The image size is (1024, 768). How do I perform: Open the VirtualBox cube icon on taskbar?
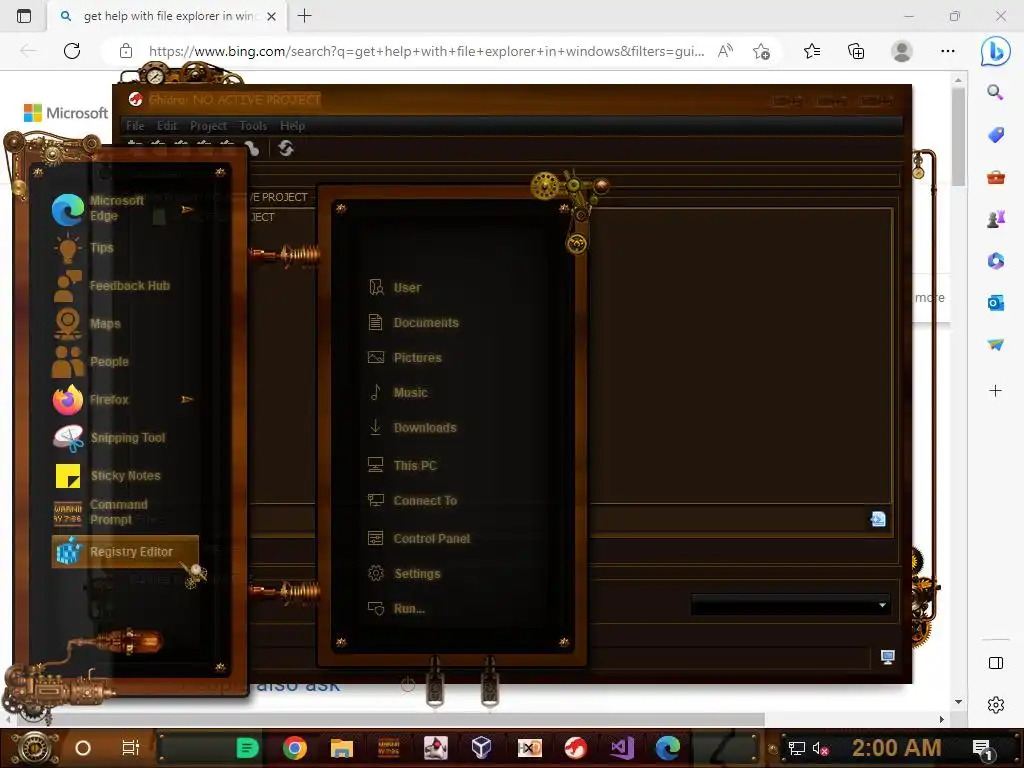pos(481,748)
